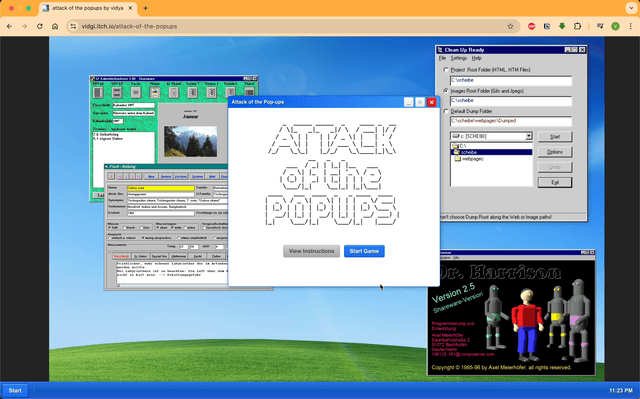Click the Exit button in Clean Up Ready

(555, 182)
